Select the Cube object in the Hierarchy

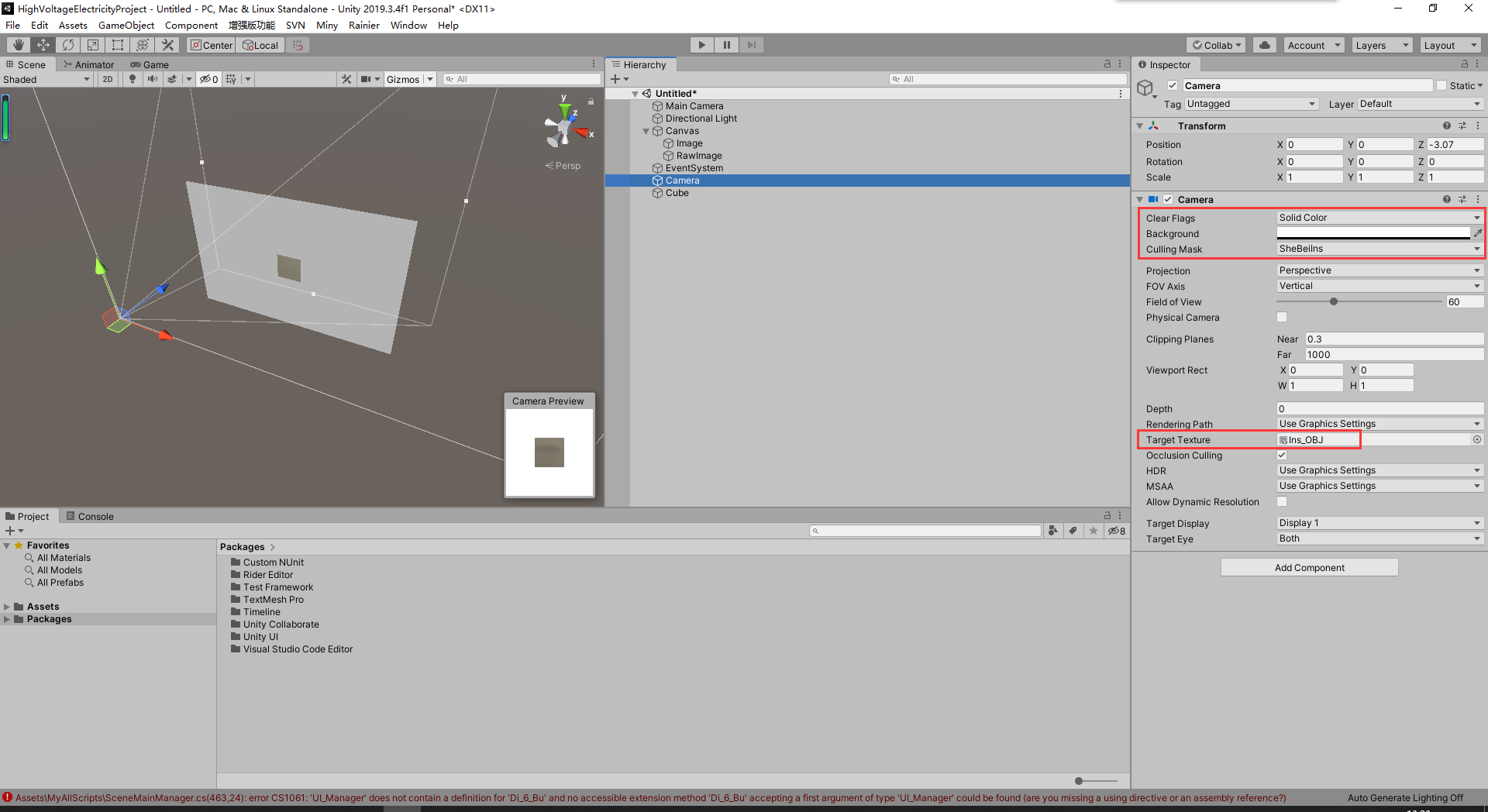tap(677, 193)
